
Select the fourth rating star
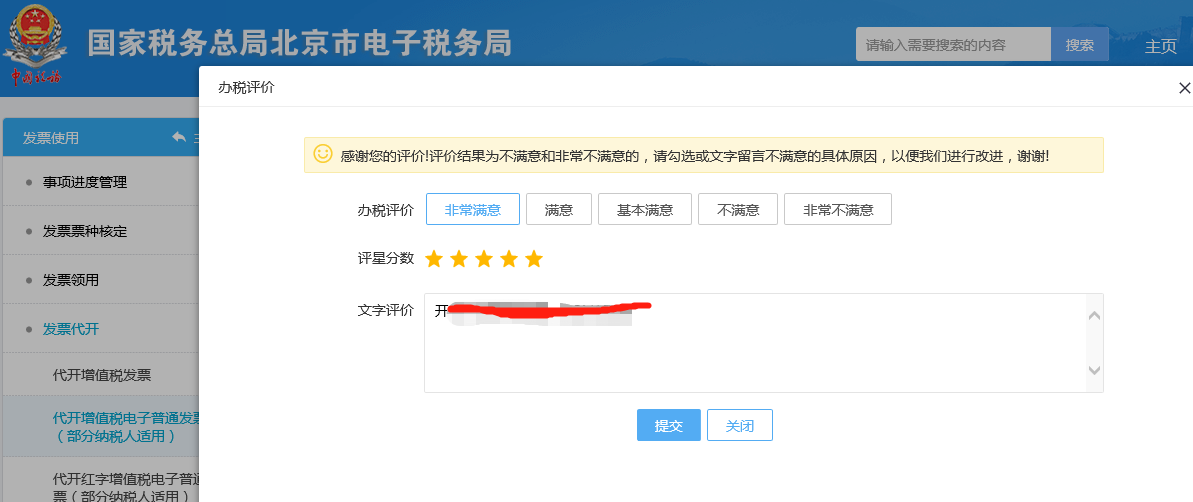[x=509, y=259]
